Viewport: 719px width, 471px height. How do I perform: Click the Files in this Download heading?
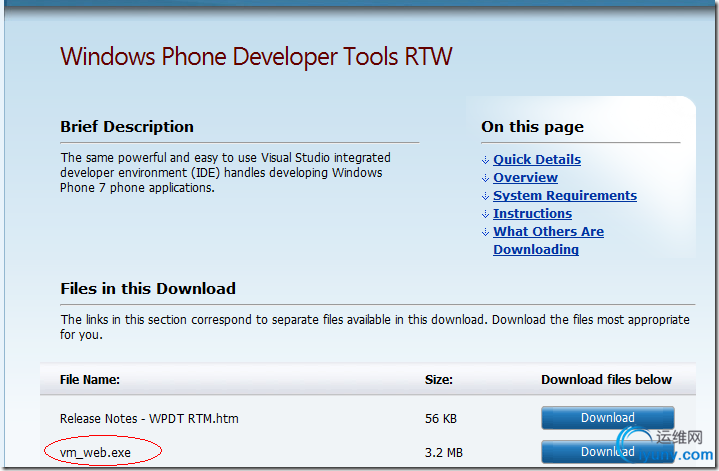tap(148, 289)
